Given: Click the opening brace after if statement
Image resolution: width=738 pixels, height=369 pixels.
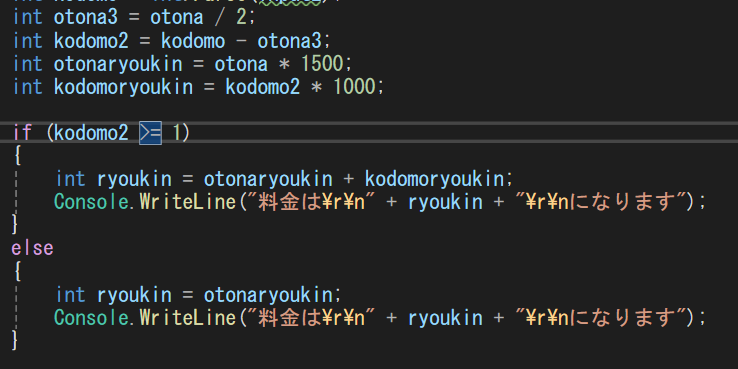Looking at the screenshot, I should coord(17,156).
